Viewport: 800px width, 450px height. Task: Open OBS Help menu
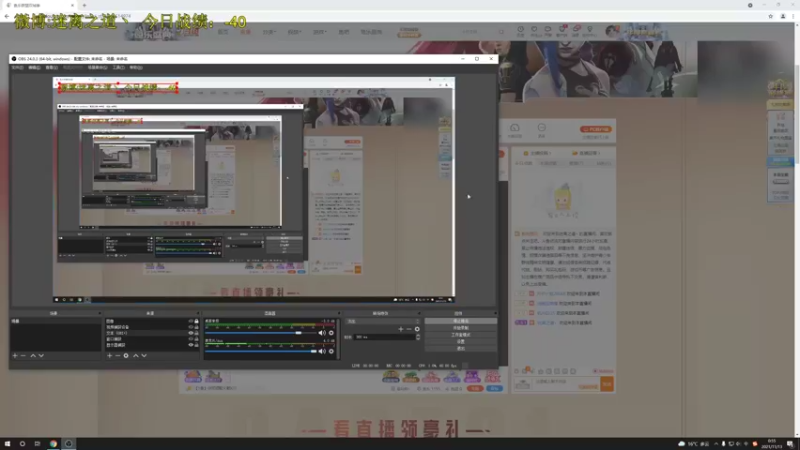(136, 67)
